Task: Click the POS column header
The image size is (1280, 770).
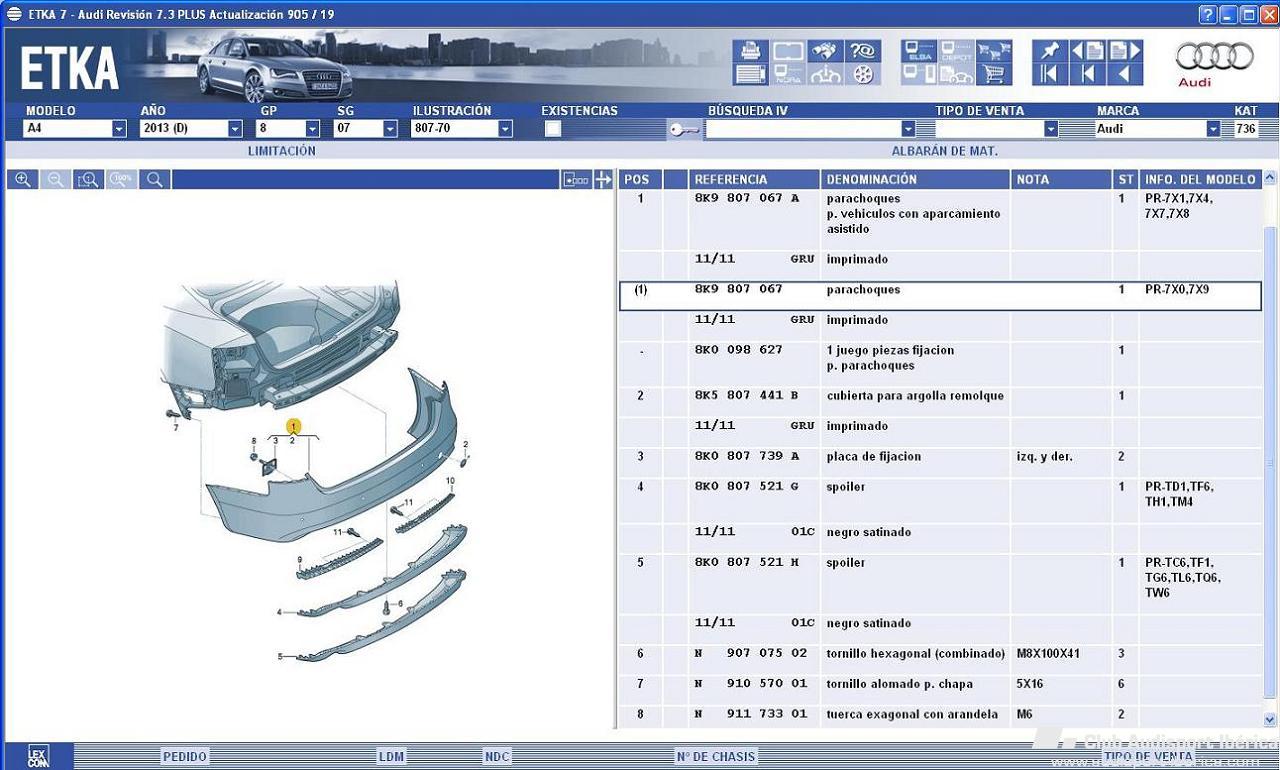Action: coord(640,179)
